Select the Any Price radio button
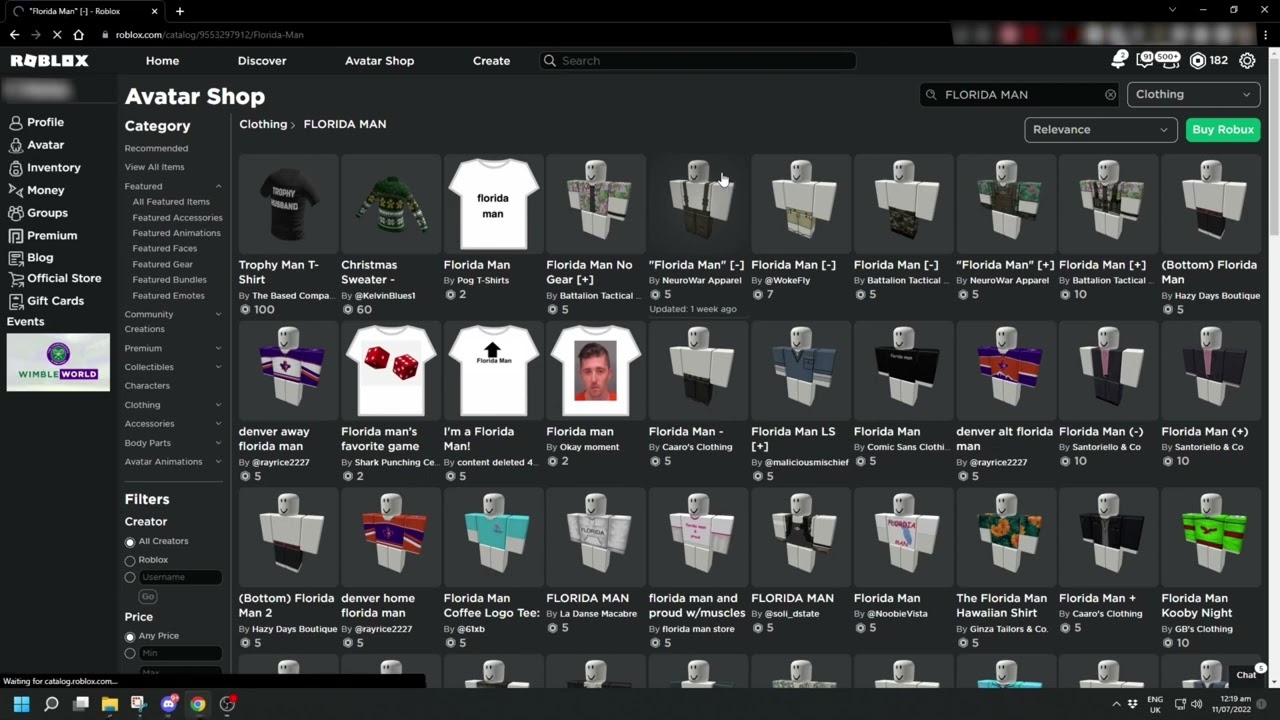This screenshot has width=1280, height=720. coord(130,637)
